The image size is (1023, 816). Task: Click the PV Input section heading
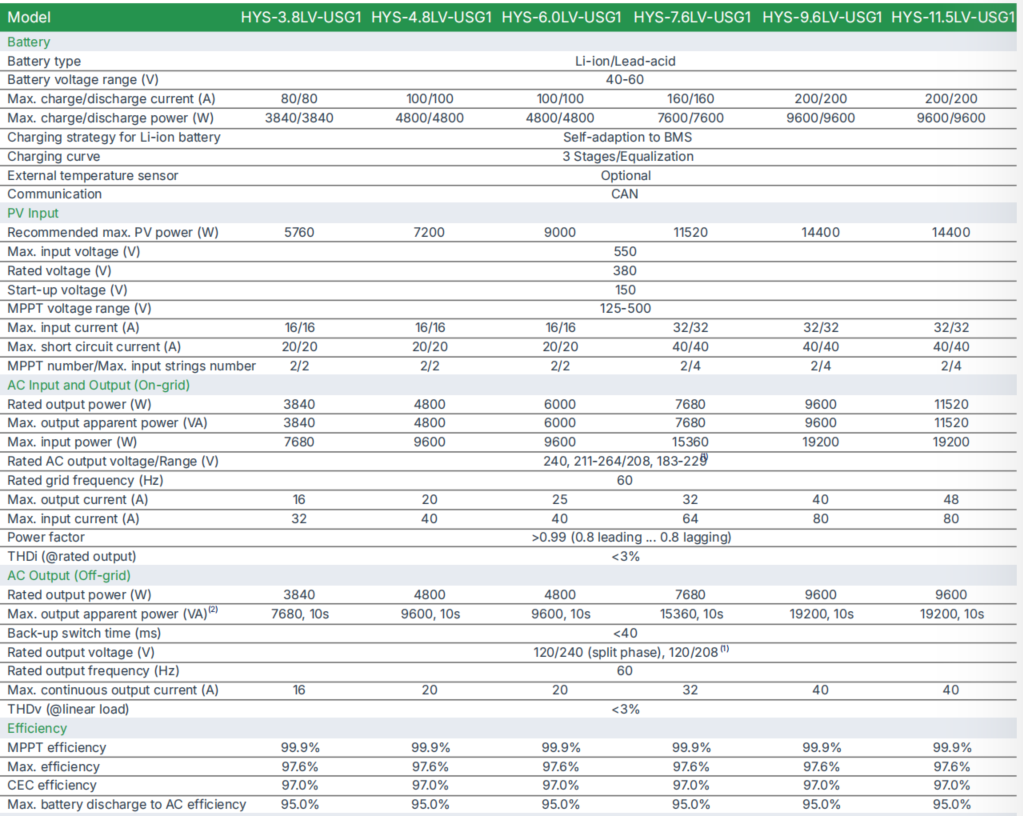coord(33,213)
